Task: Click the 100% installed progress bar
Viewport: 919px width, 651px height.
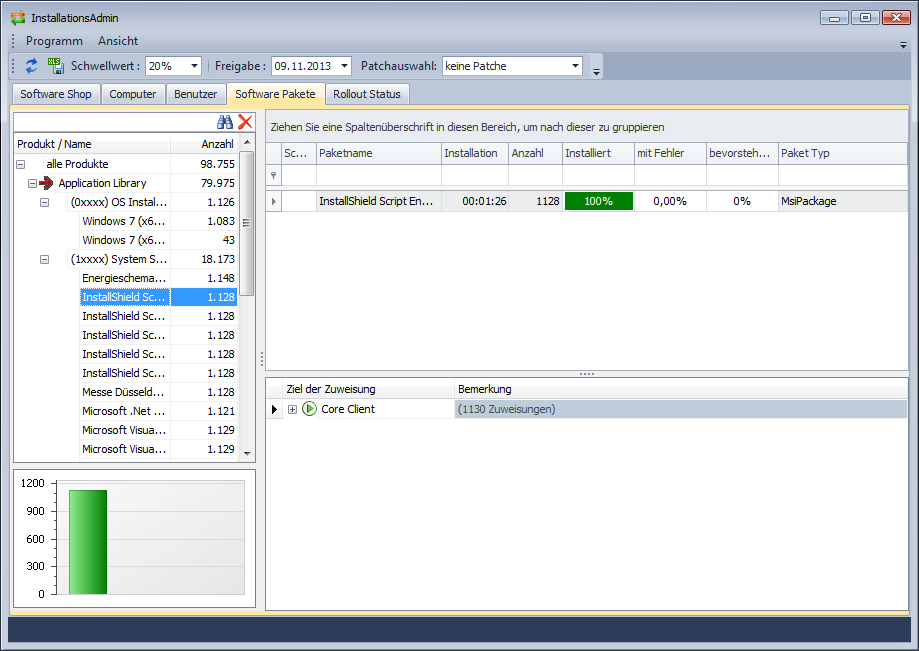Action: pyautogui.click(x=599, y=201)
